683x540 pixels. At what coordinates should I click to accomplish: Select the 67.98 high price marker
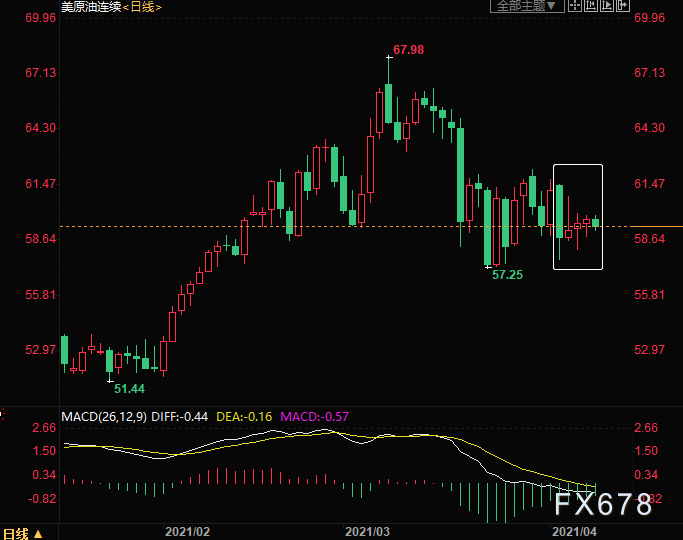(408, 50)
